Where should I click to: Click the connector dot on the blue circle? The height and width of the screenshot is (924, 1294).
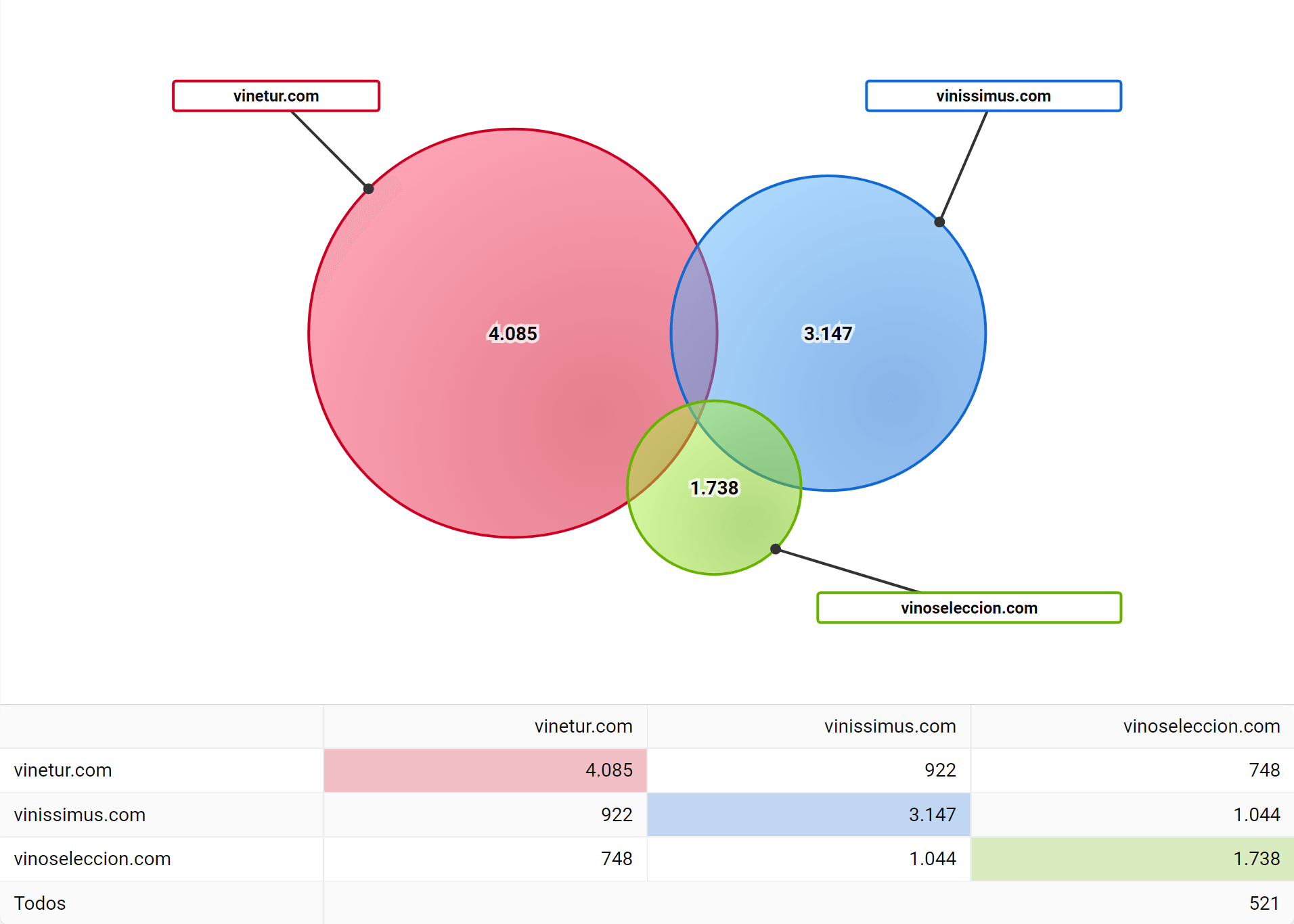tap(939, 222)
